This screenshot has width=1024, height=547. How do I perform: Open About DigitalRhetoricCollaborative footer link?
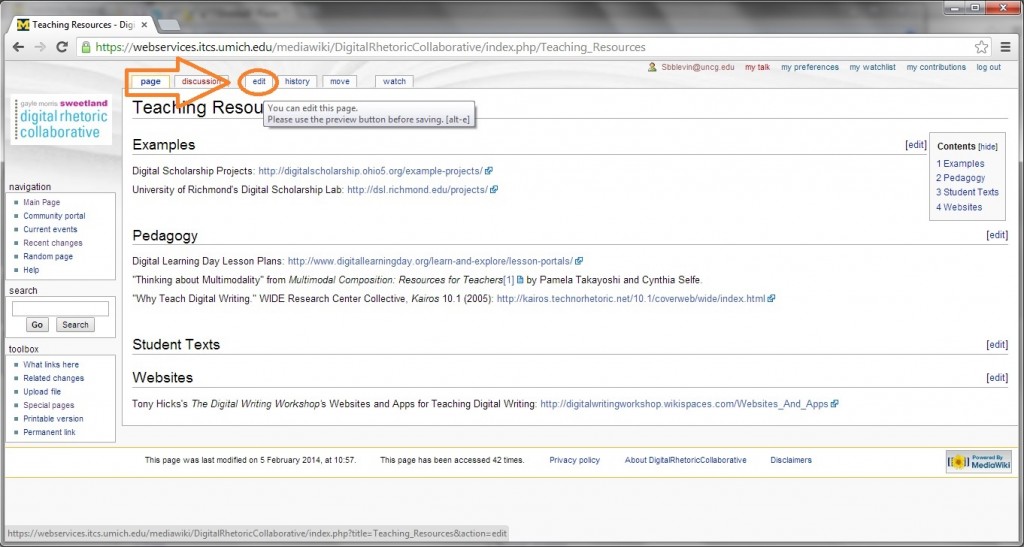click(x=686, y=460)
